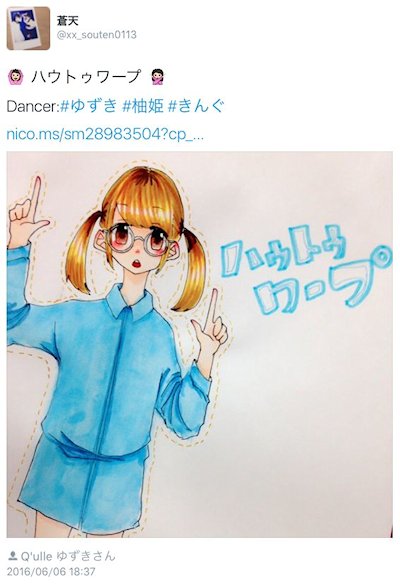Click the 2016/06/06 18:37 timestamp

(x=51, y=571)
